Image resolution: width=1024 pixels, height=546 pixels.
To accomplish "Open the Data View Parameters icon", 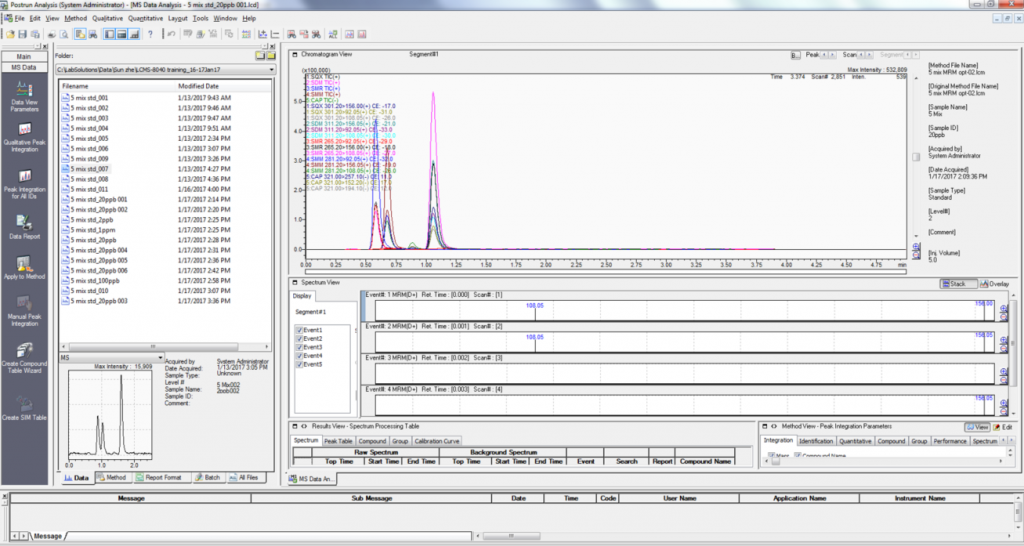I will coord(24,87).
